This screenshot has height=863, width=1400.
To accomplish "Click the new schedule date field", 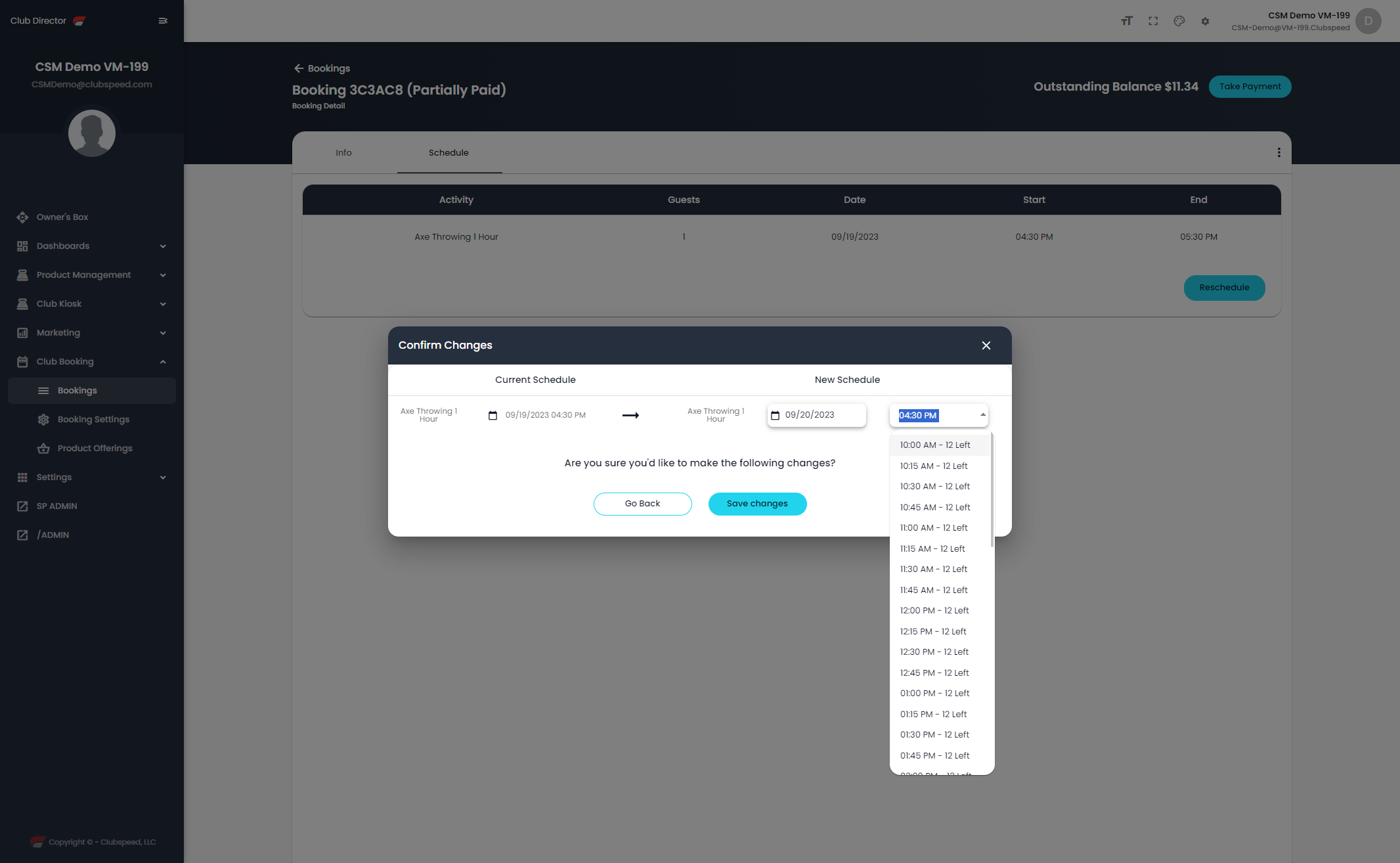I will point(816,415).
